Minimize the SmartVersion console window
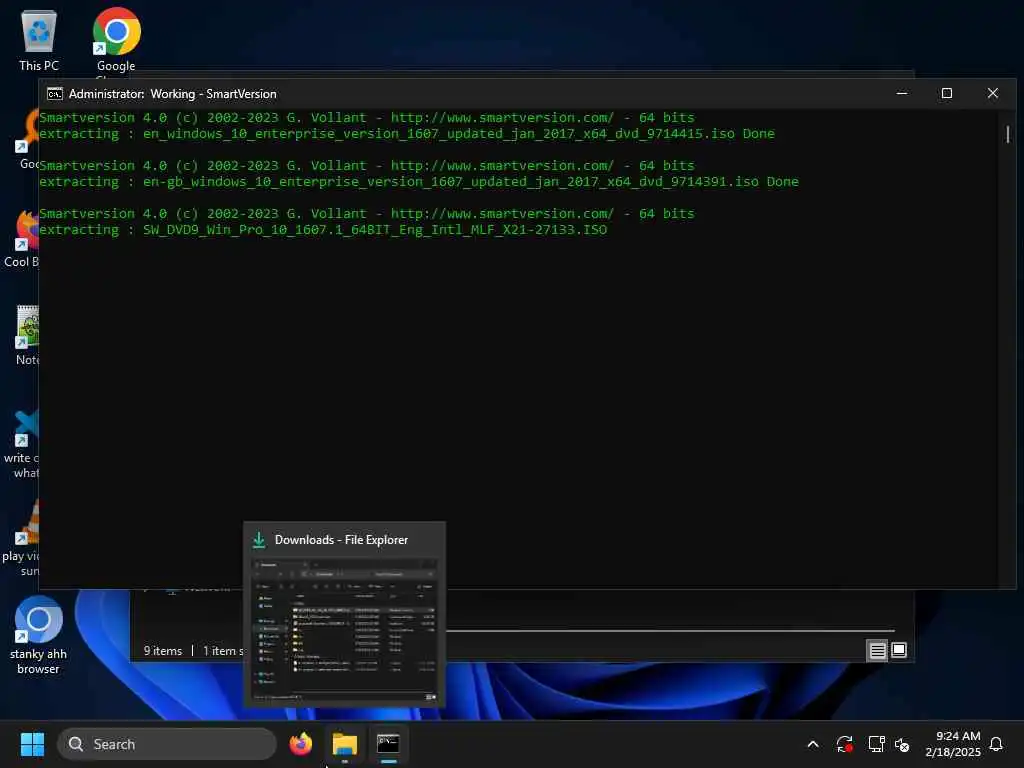Image resolution: width=1024 pixels, height=768 pixels. [x=902, y=93]
